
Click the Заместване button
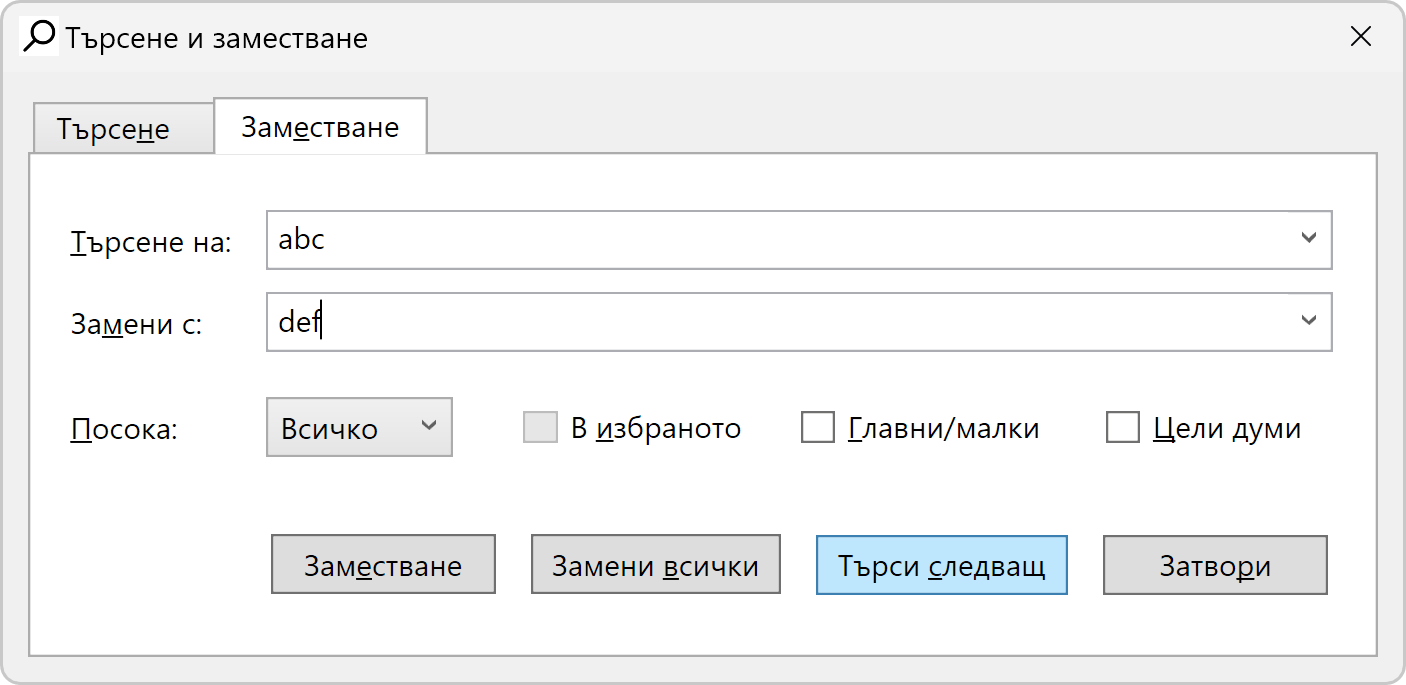click(x=383, y=565)
